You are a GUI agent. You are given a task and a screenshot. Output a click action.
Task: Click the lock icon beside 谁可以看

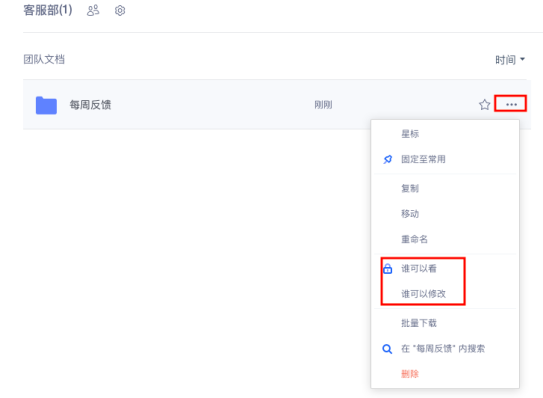point(388,268)
